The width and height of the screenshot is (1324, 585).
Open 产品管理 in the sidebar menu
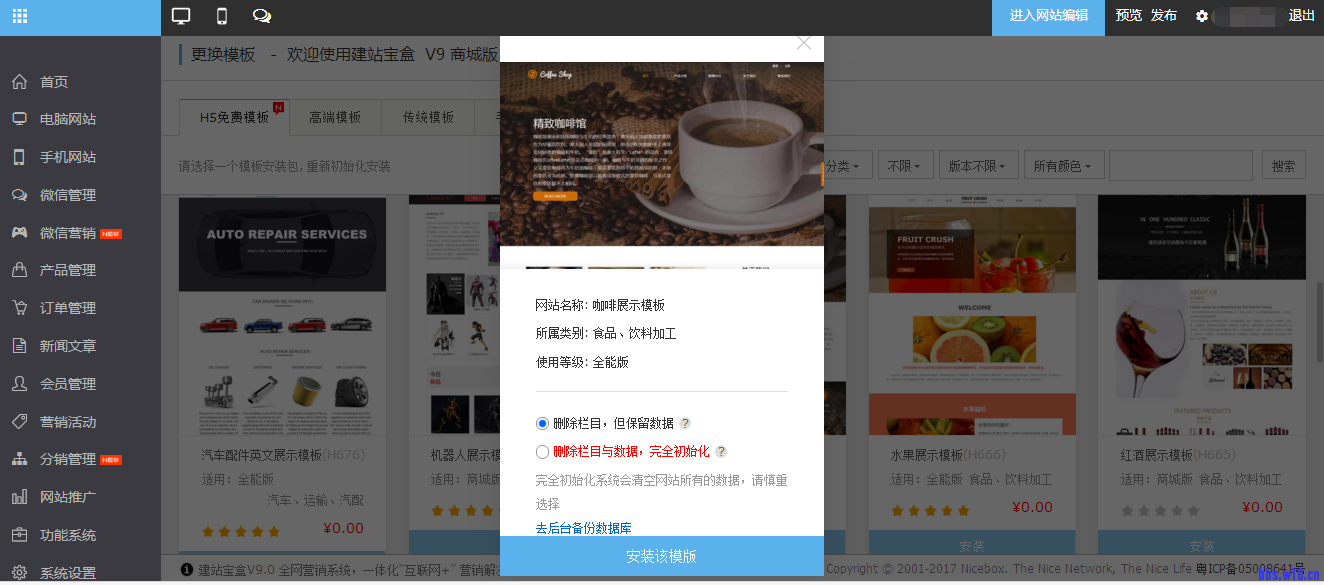pos(68,270)
